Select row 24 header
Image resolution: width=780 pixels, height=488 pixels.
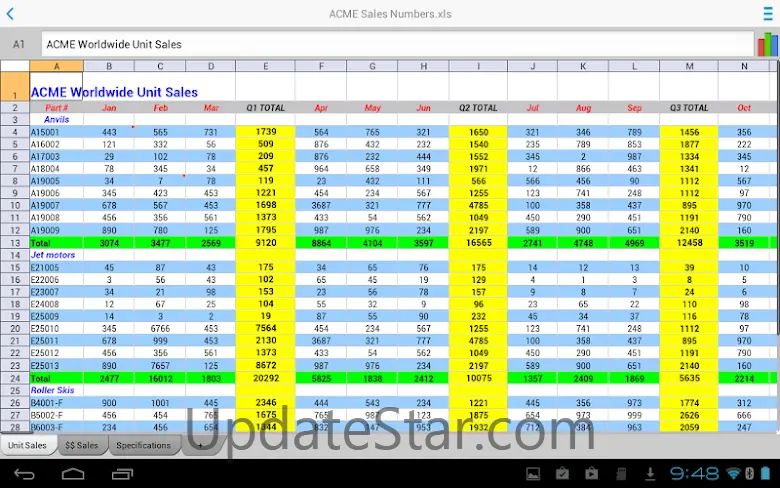click(15, 378)
